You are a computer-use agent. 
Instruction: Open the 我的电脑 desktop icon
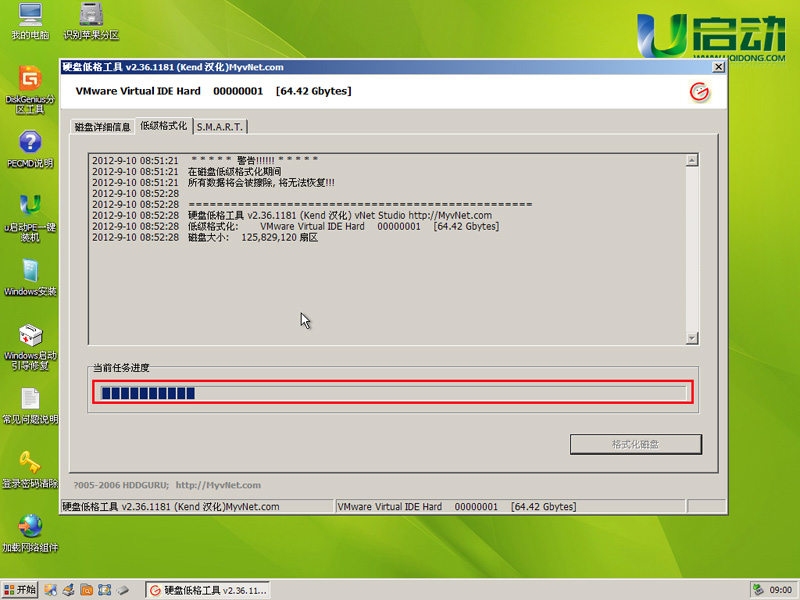[30, 21]
